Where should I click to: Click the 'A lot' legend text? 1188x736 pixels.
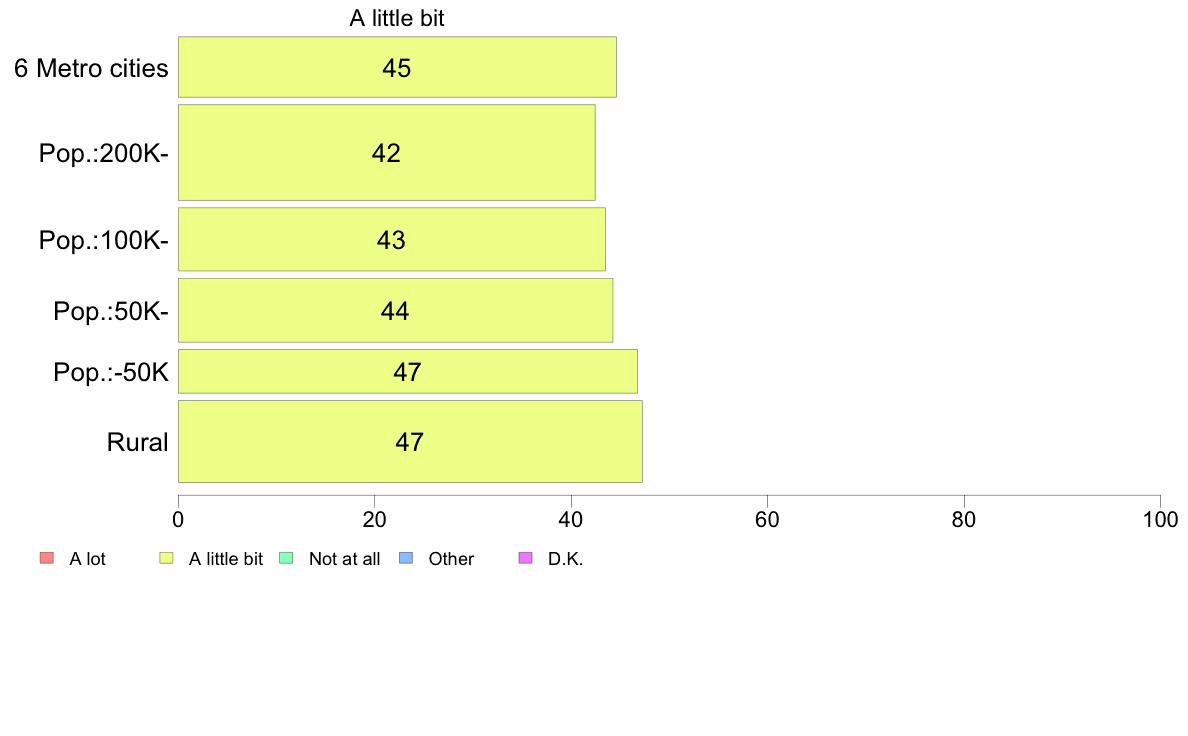pos(87,559)
